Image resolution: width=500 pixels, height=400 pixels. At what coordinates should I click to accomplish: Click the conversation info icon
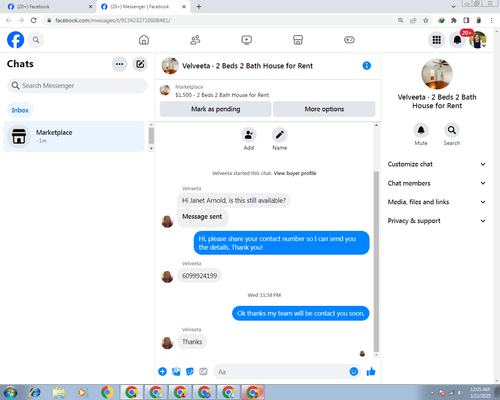pyautogui.click(x=366, y=66)
